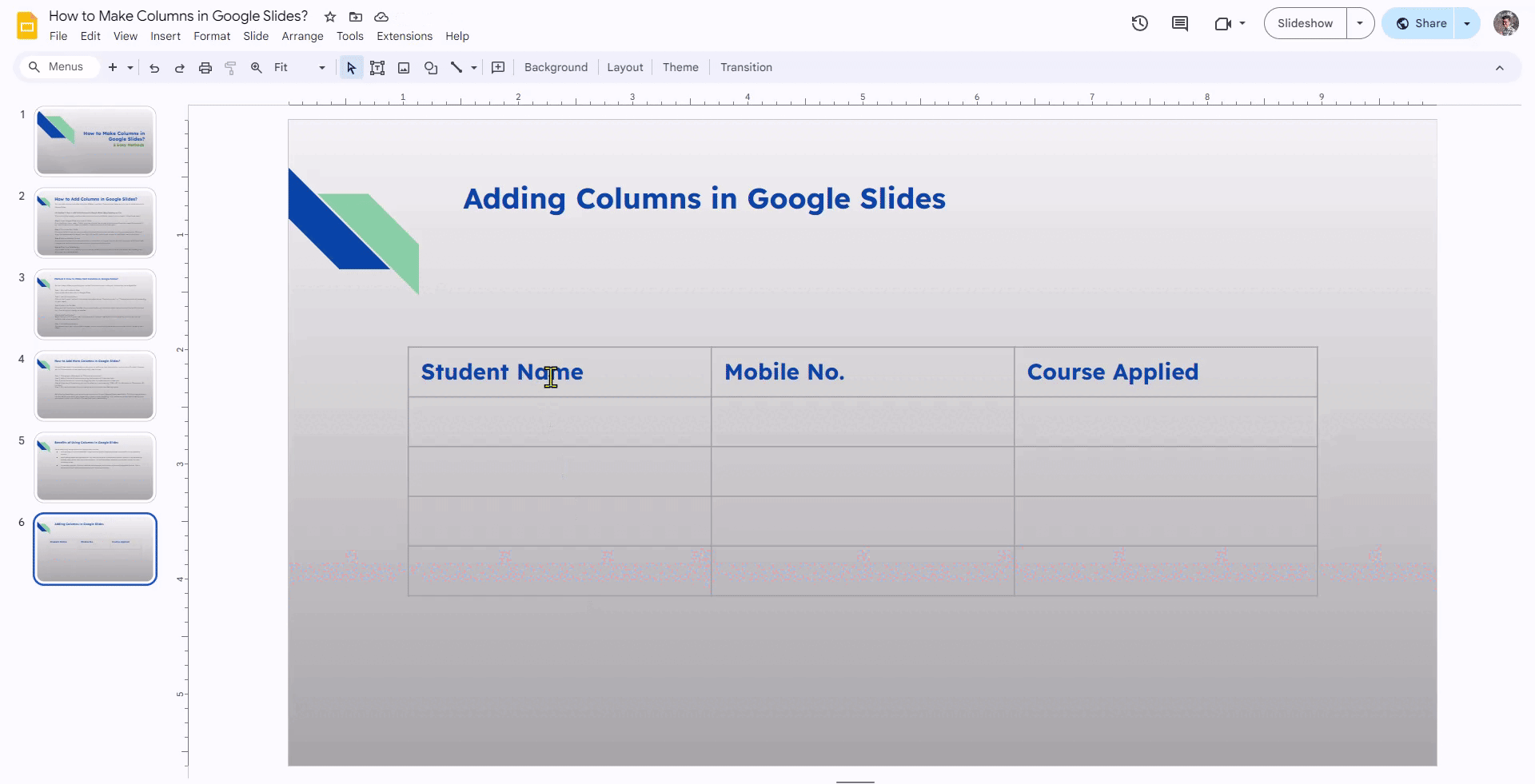Click the Redo arrow icon
The width and height of the screenshot is (1535, 784).
pyautogui.click(x=180, y=68)
